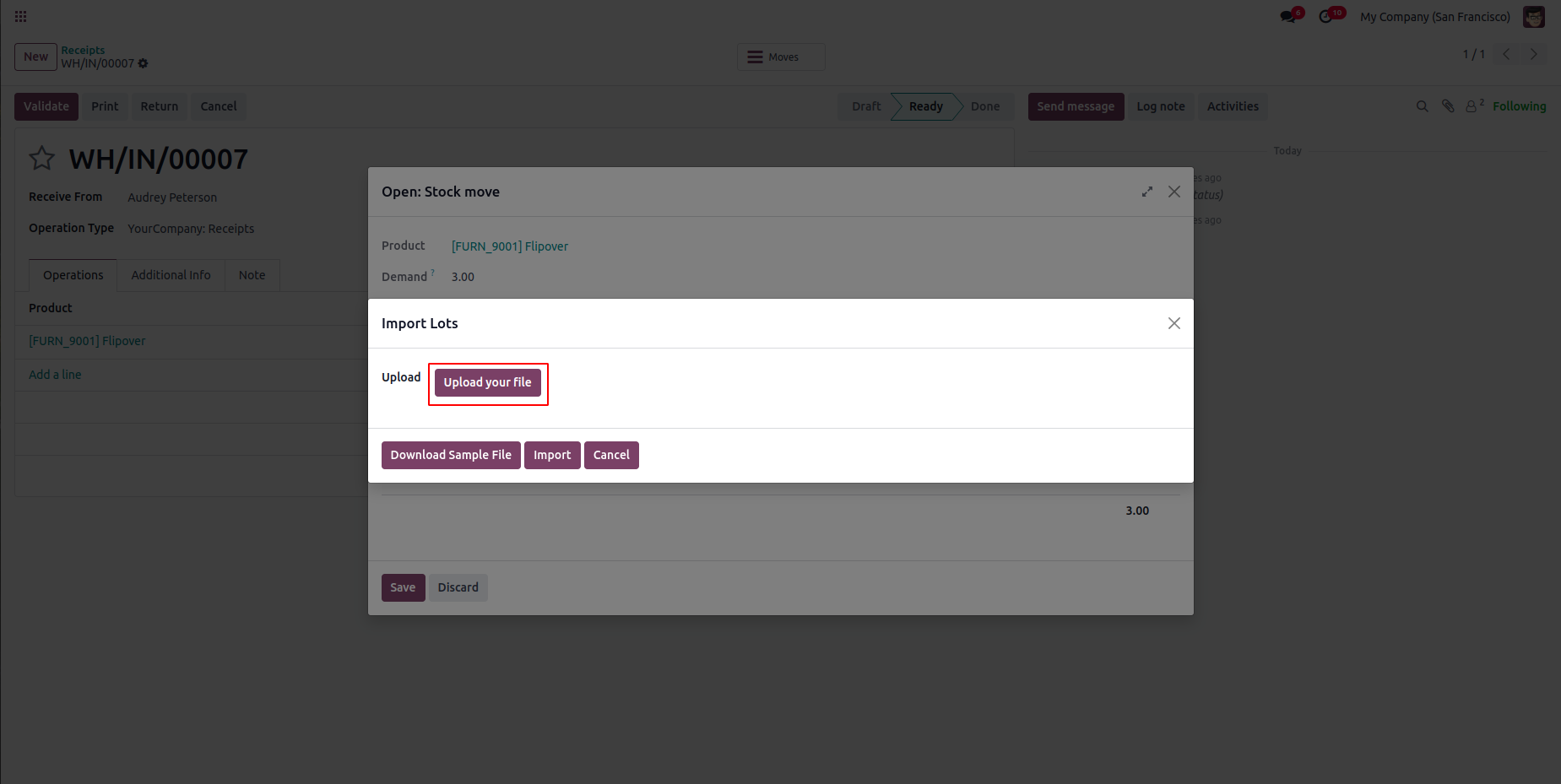
Task: Toggle the Following status
Action: pos(1519,106)
